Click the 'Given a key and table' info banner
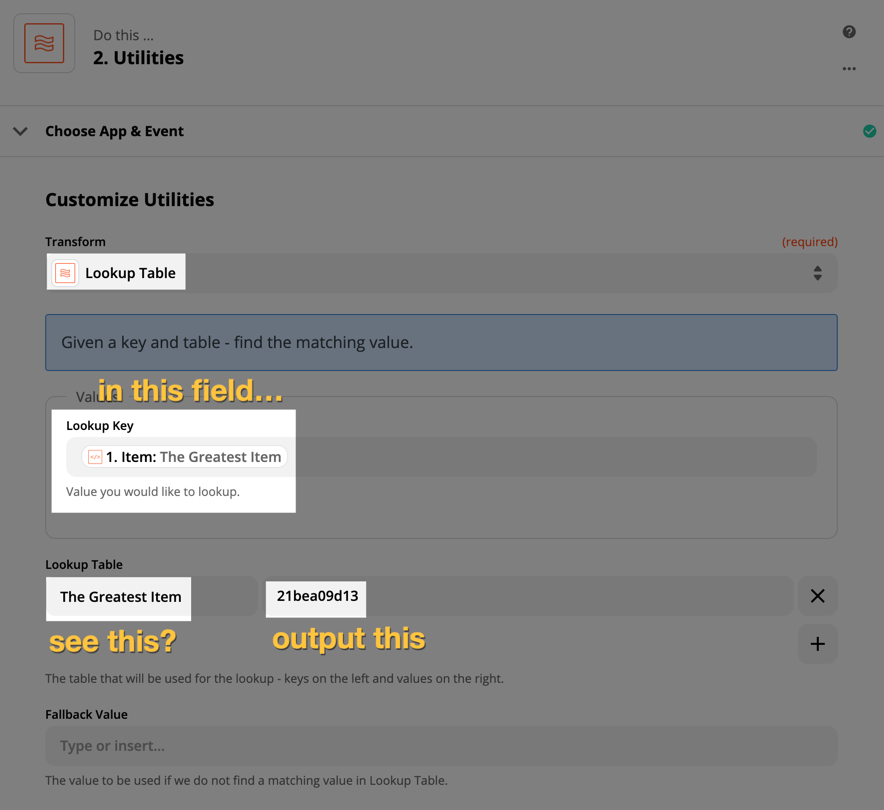 441,343
